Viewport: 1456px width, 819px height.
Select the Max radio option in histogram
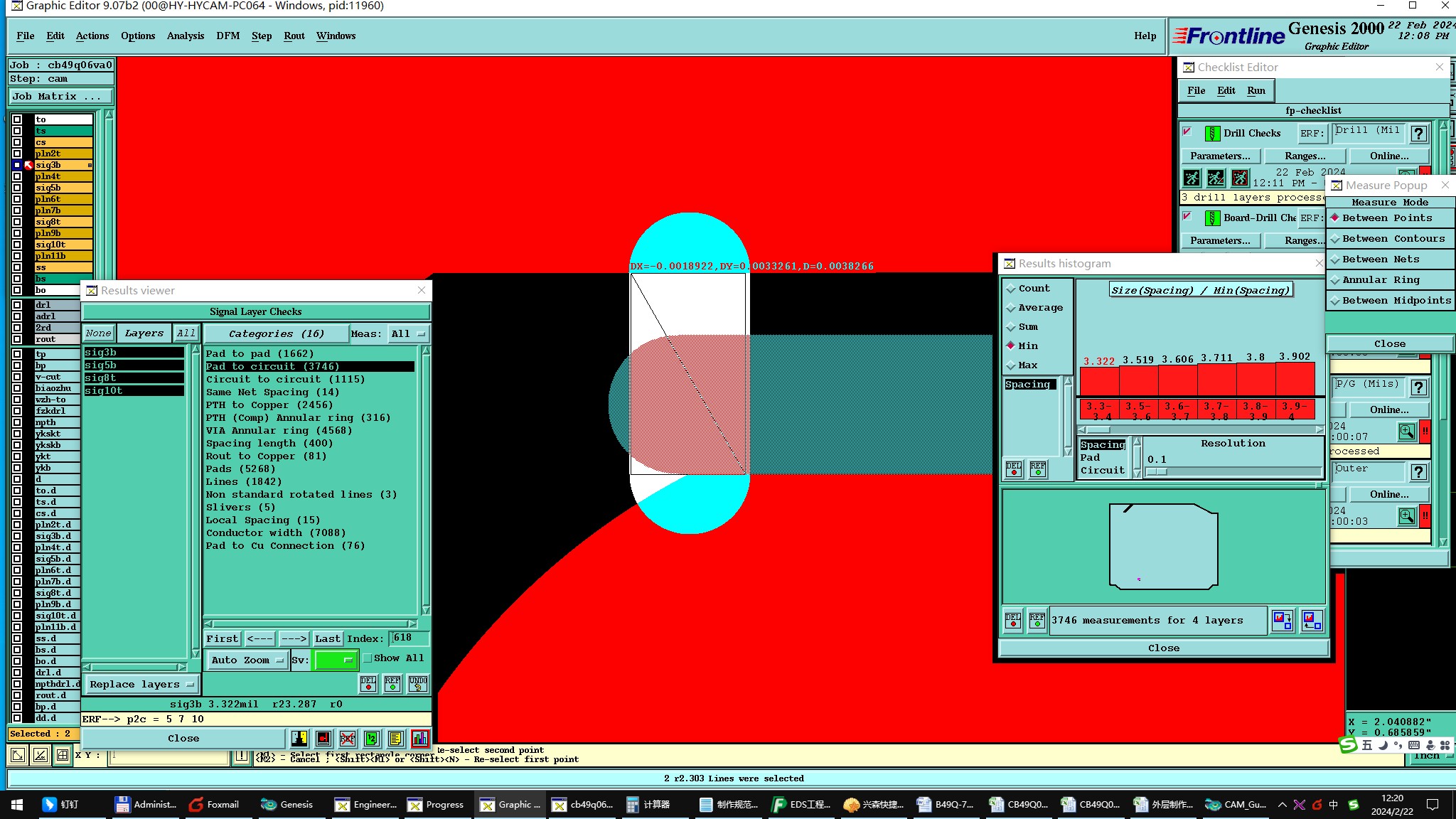(x=1011, y=365)
